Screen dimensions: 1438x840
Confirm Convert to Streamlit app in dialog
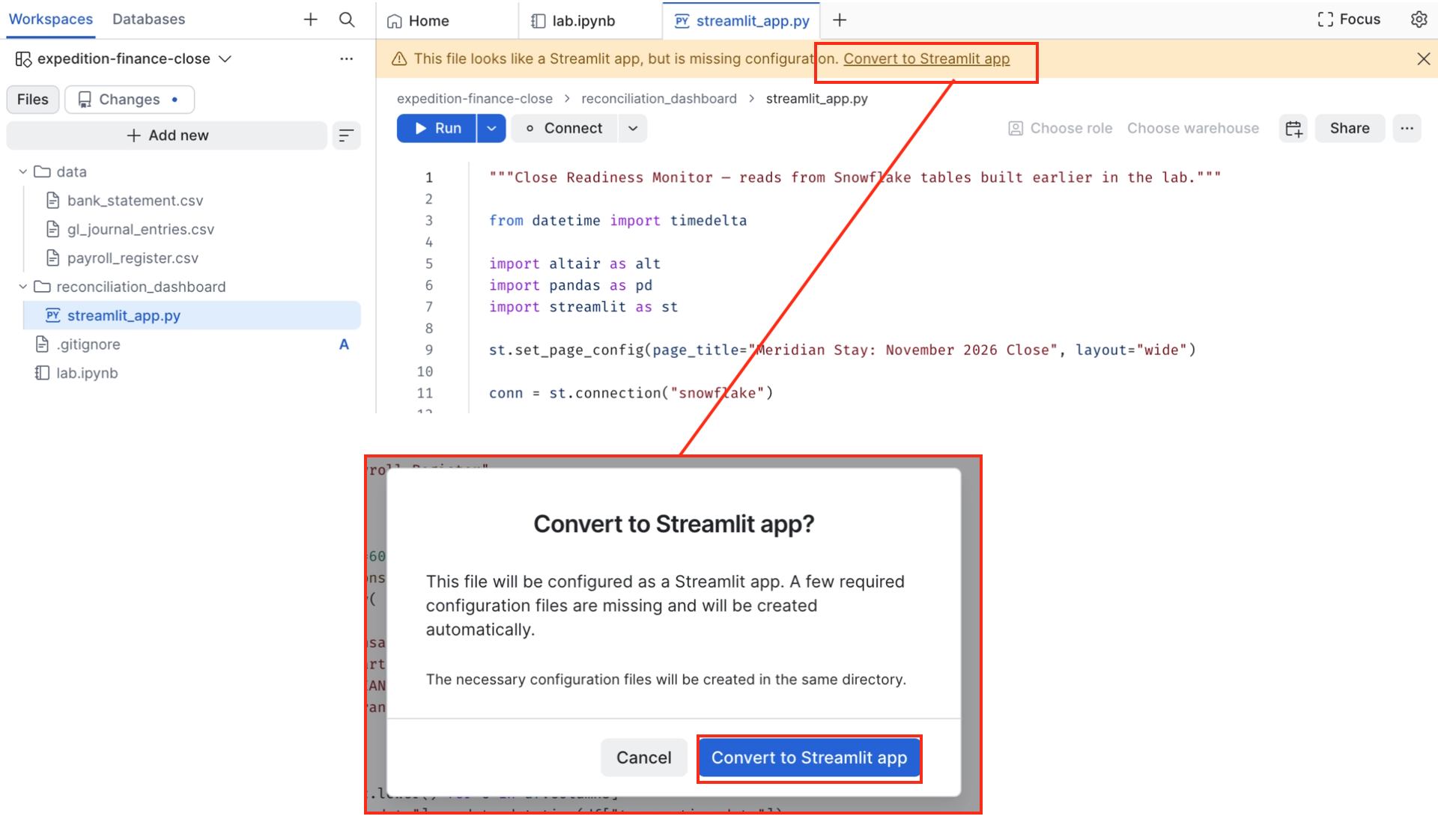click(809, 758)
